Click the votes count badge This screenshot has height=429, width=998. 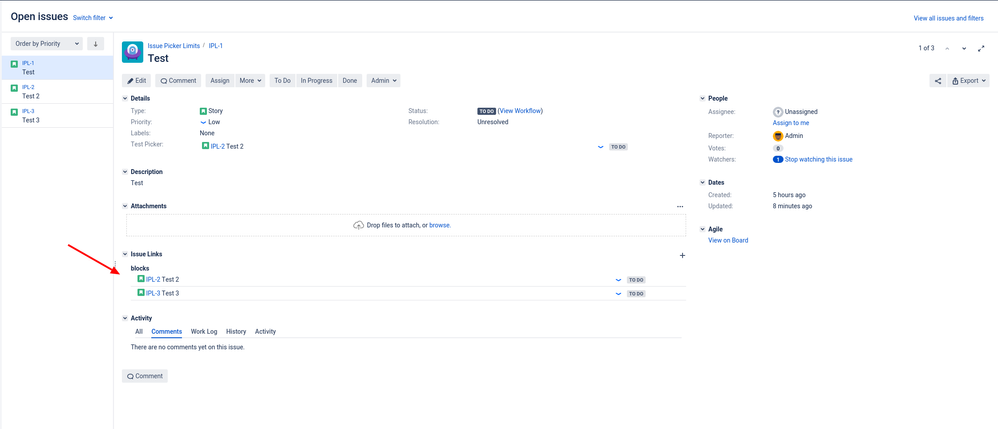[x=778, y=148]
